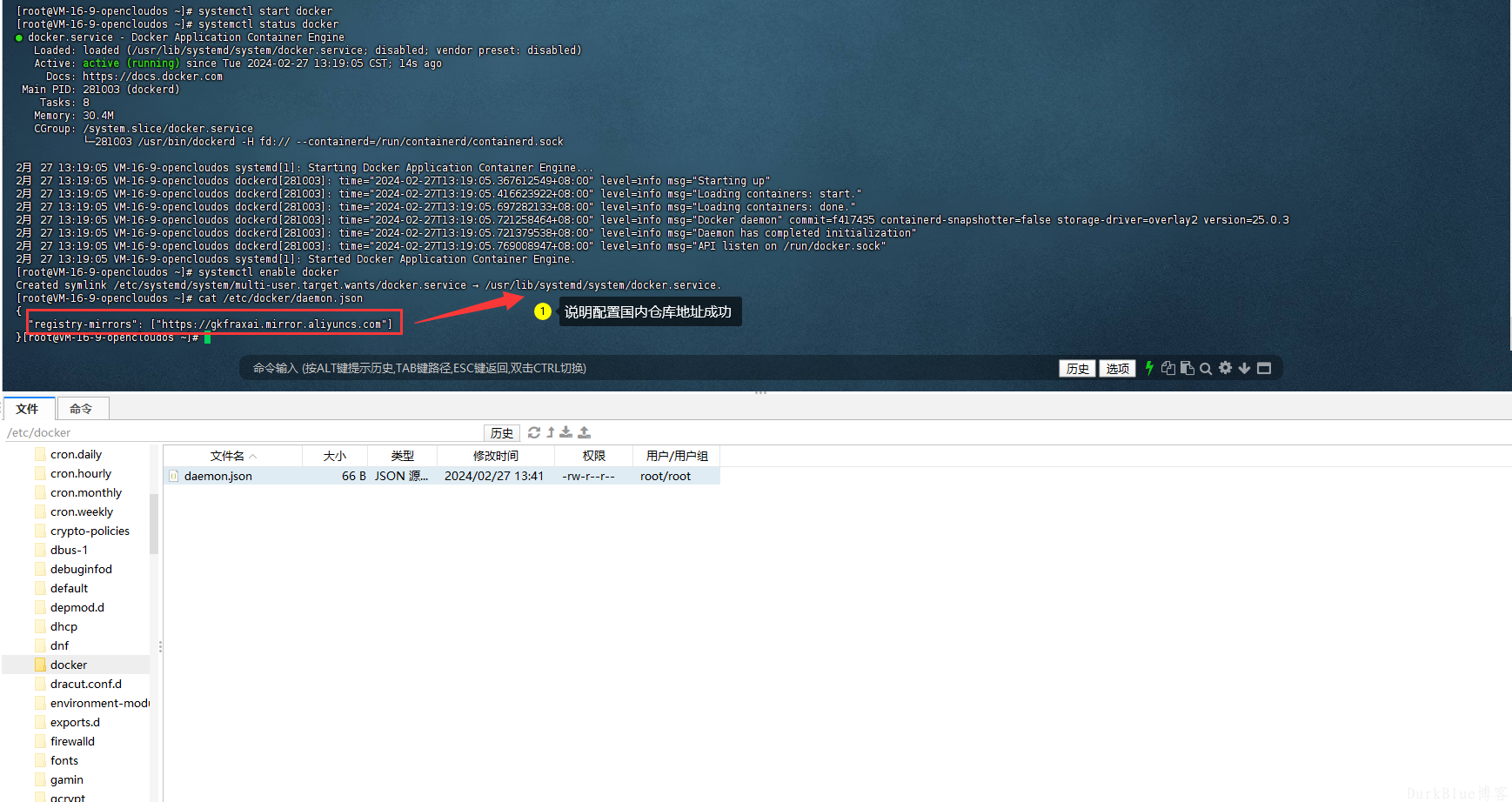Select cron.weekly folder in tree
This screenshot has height=802, width=1512.
pyautogui.click(x=82, y=511)
